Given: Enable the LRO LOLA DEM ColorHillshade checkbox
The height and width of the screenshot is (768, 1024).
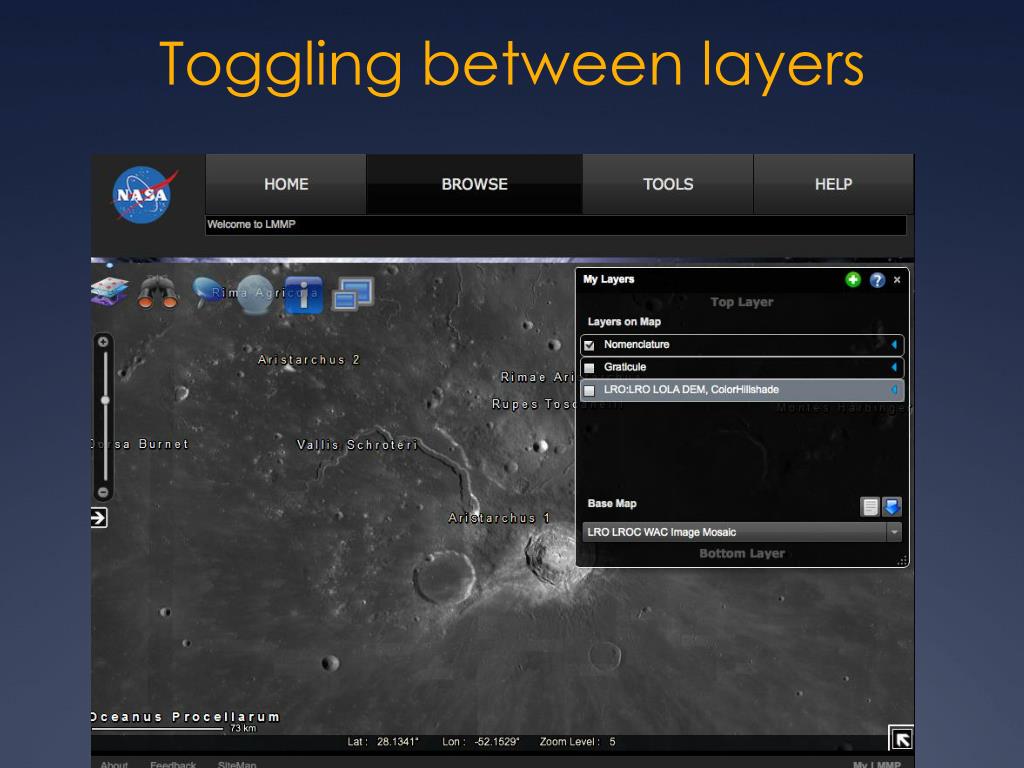Looking at the screenshot, I should click(x=590, y=391).
